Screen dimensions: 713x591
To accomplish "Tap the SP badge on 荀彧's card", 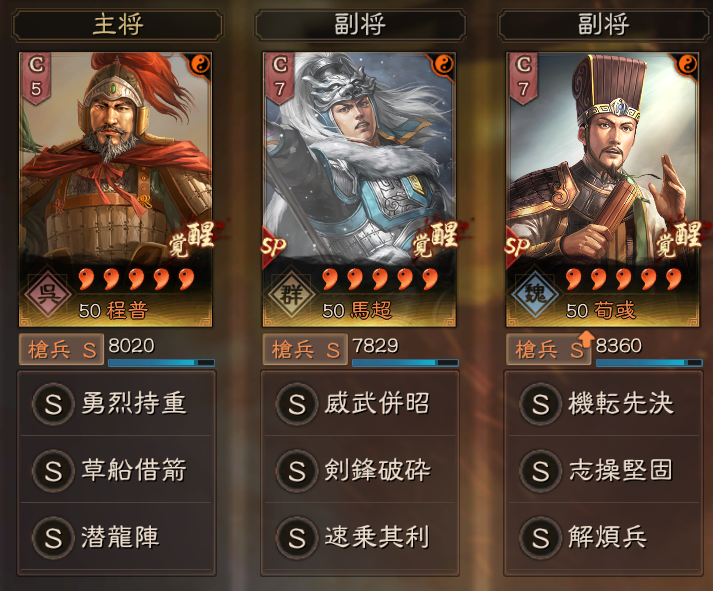I will tap(518, 246).
